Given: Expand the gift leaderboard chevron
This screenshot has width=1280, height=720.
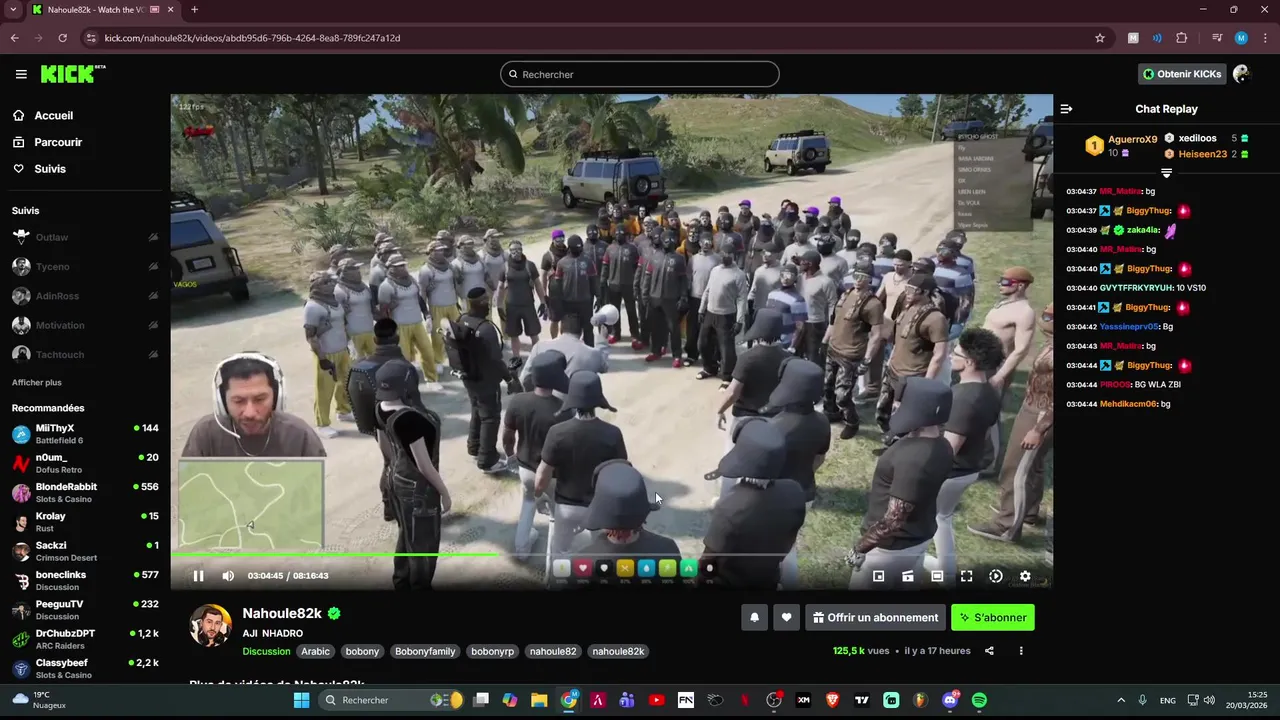Looking at the screenshot, I should [1166, 173].
